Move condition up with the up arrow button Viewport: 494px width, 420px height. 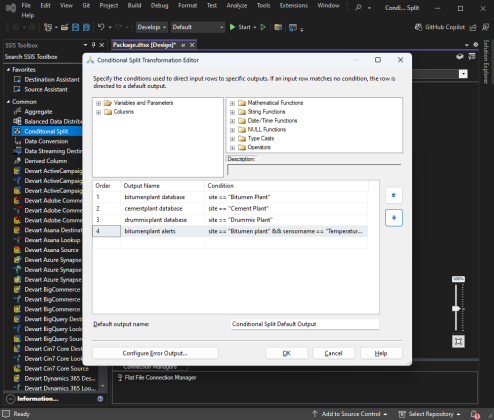pos(394,195)
